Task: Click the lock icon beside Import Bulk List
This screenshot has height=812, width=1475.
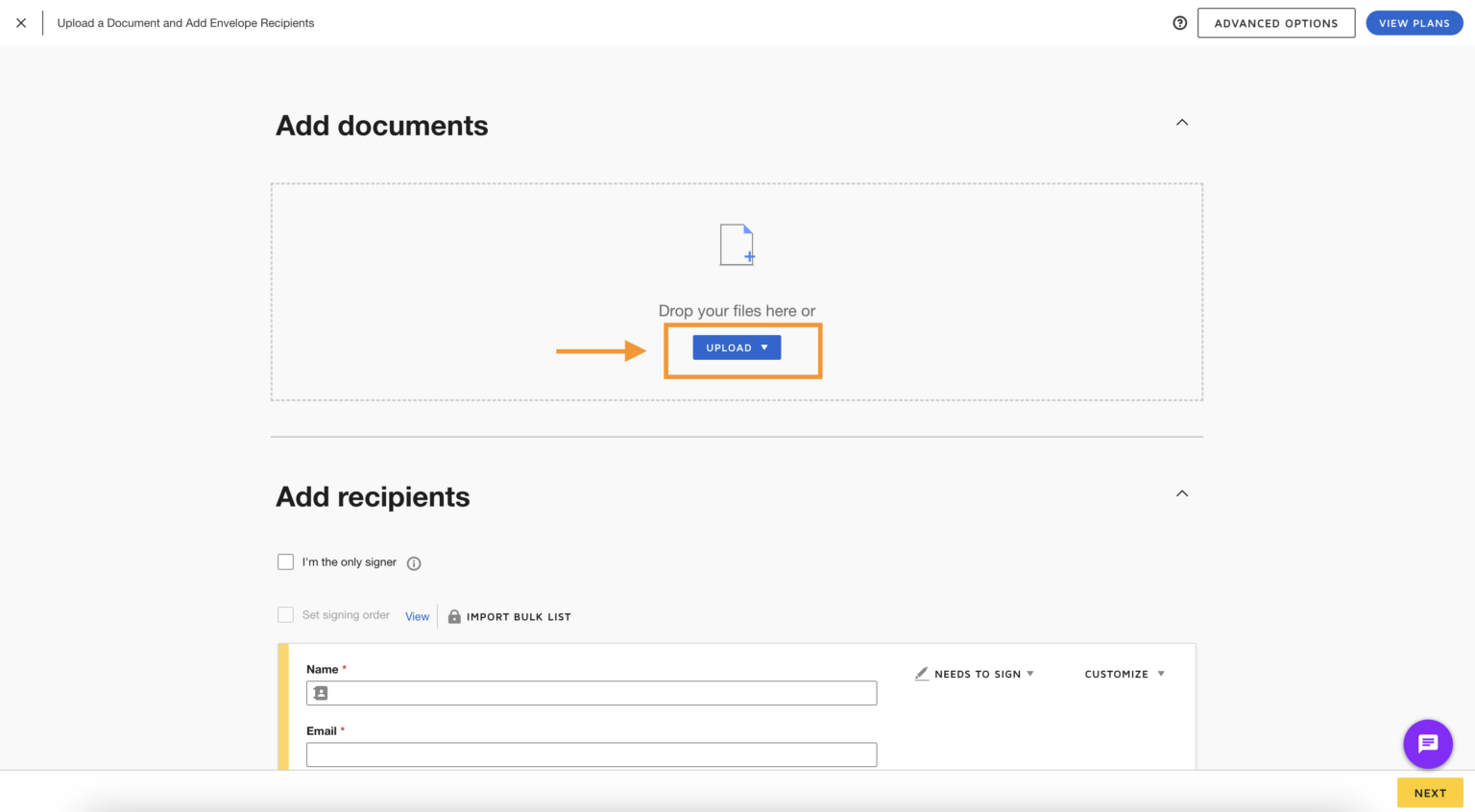Action: pyautogui.click(x=453, y=616)
